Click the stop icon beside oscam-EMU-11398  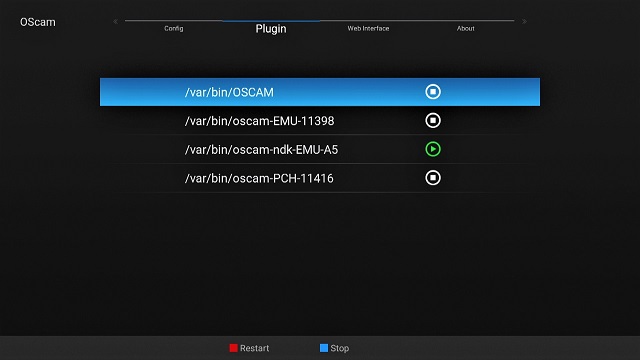click(x=433, y=120)
